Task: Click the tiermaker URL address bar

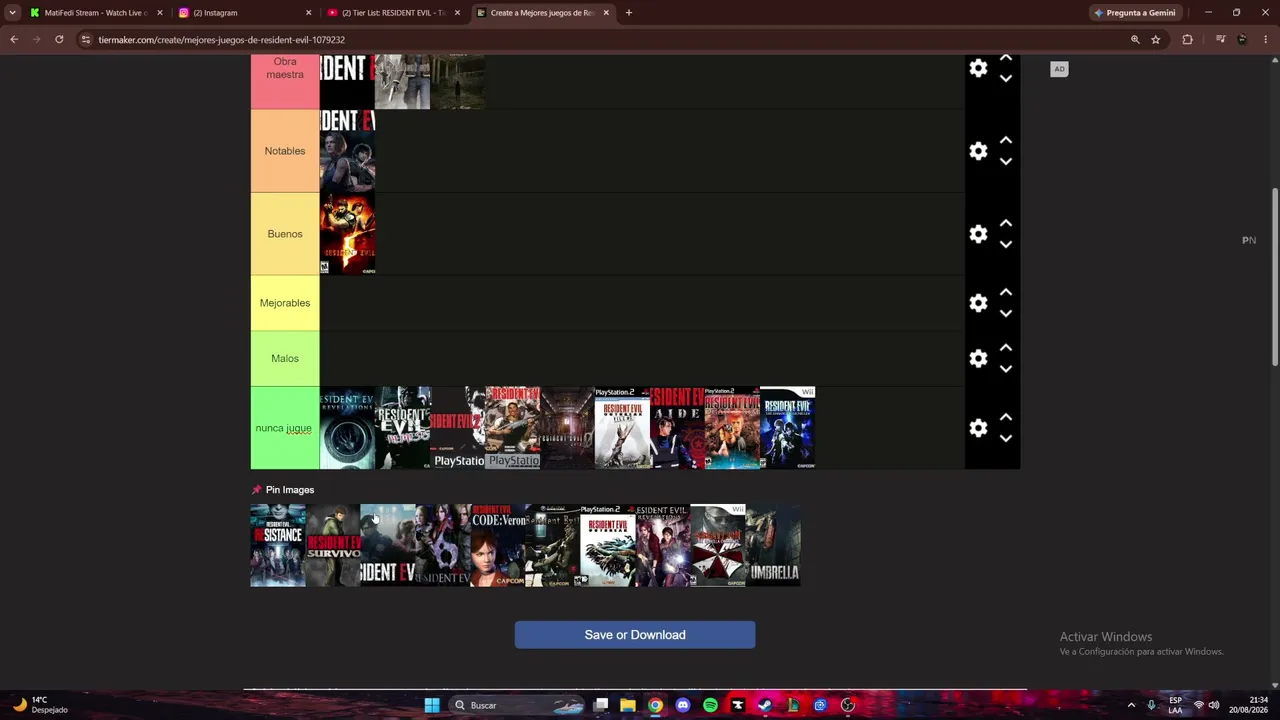Action: (600, 40)
